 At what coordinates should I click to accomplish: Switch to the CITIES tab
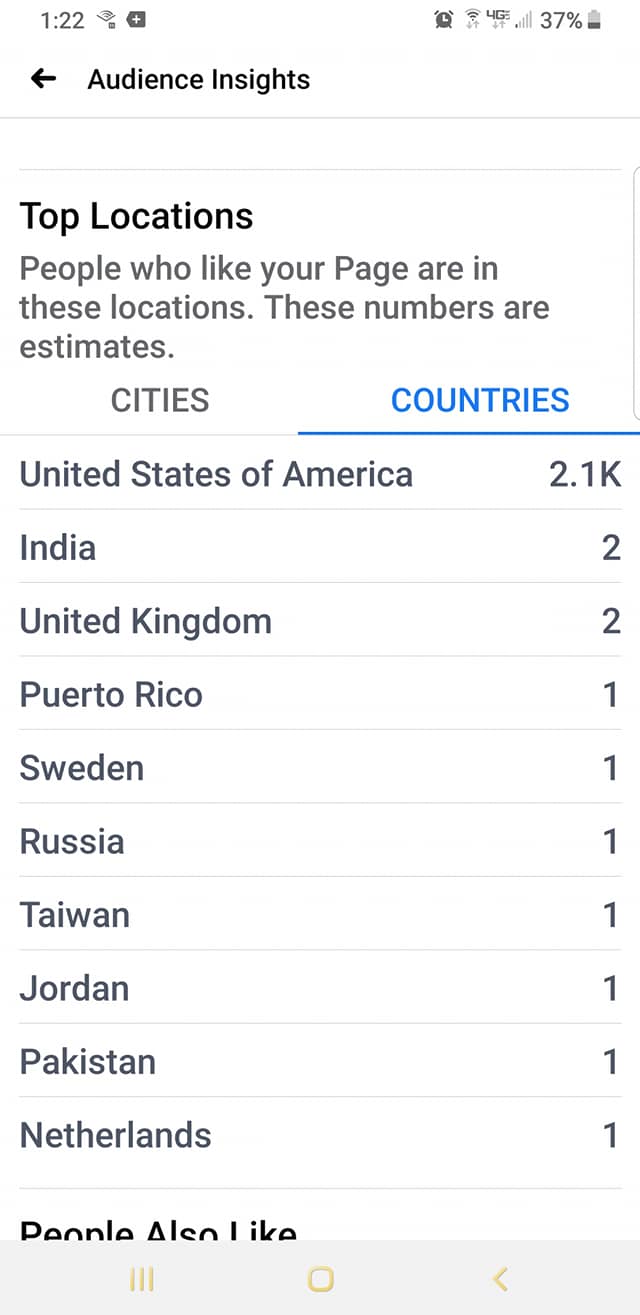(x=160, y=400)
